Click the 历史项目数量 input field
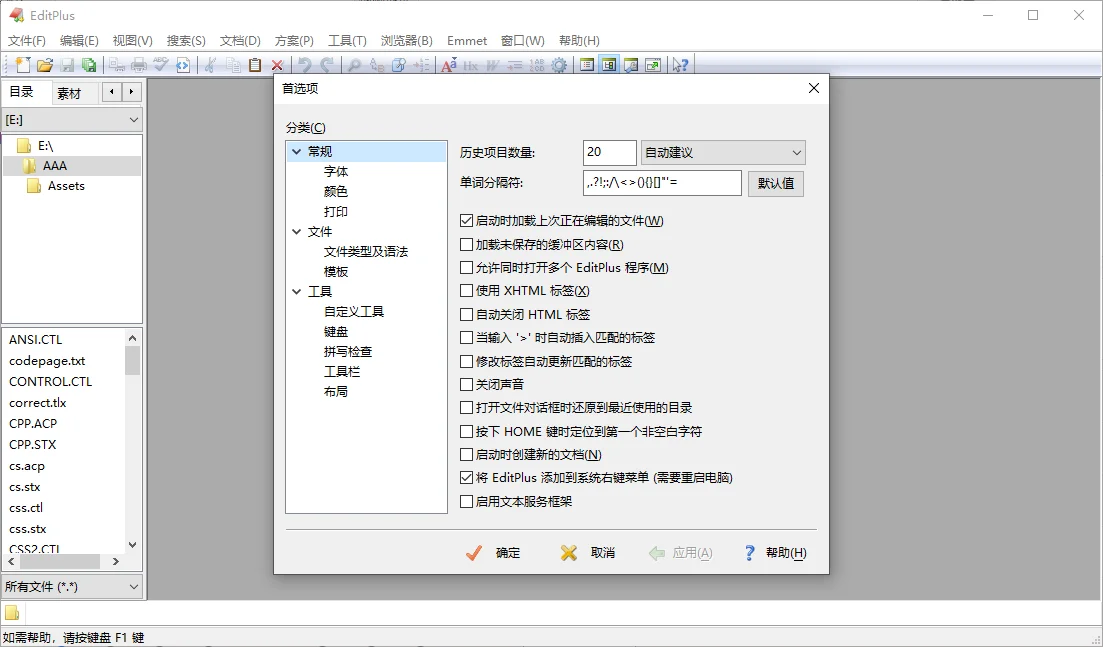 coord(609,153)
